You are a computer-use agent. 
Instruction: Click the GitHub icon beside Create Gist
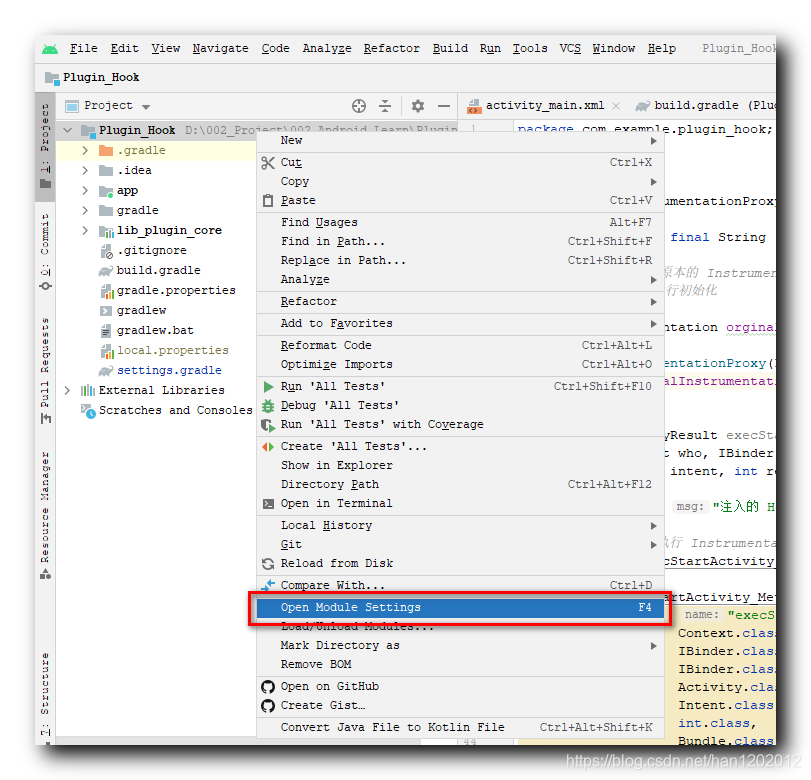click(268, 706)
